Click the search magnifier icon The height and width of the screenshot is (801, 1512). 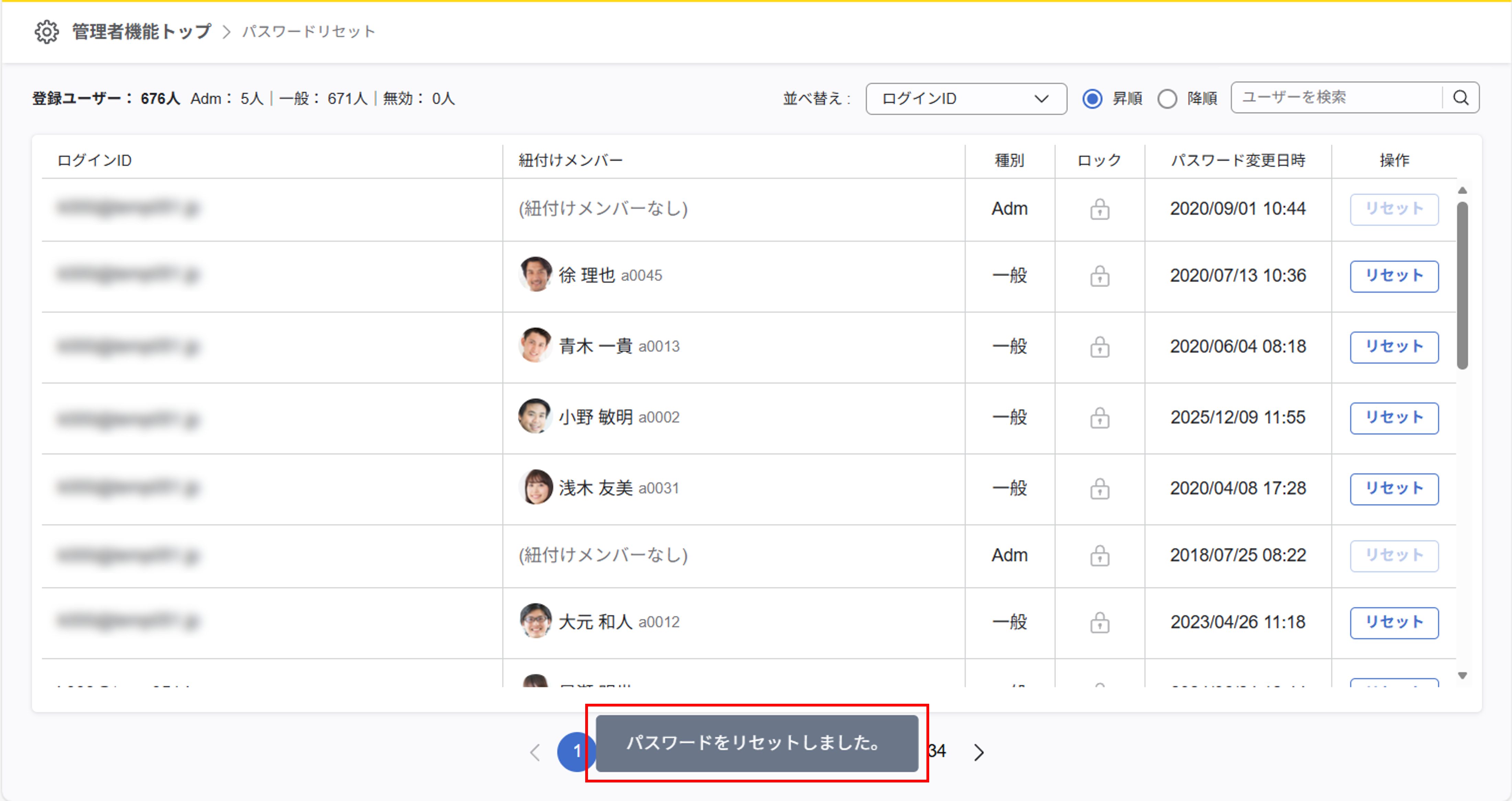(1461, 98)
